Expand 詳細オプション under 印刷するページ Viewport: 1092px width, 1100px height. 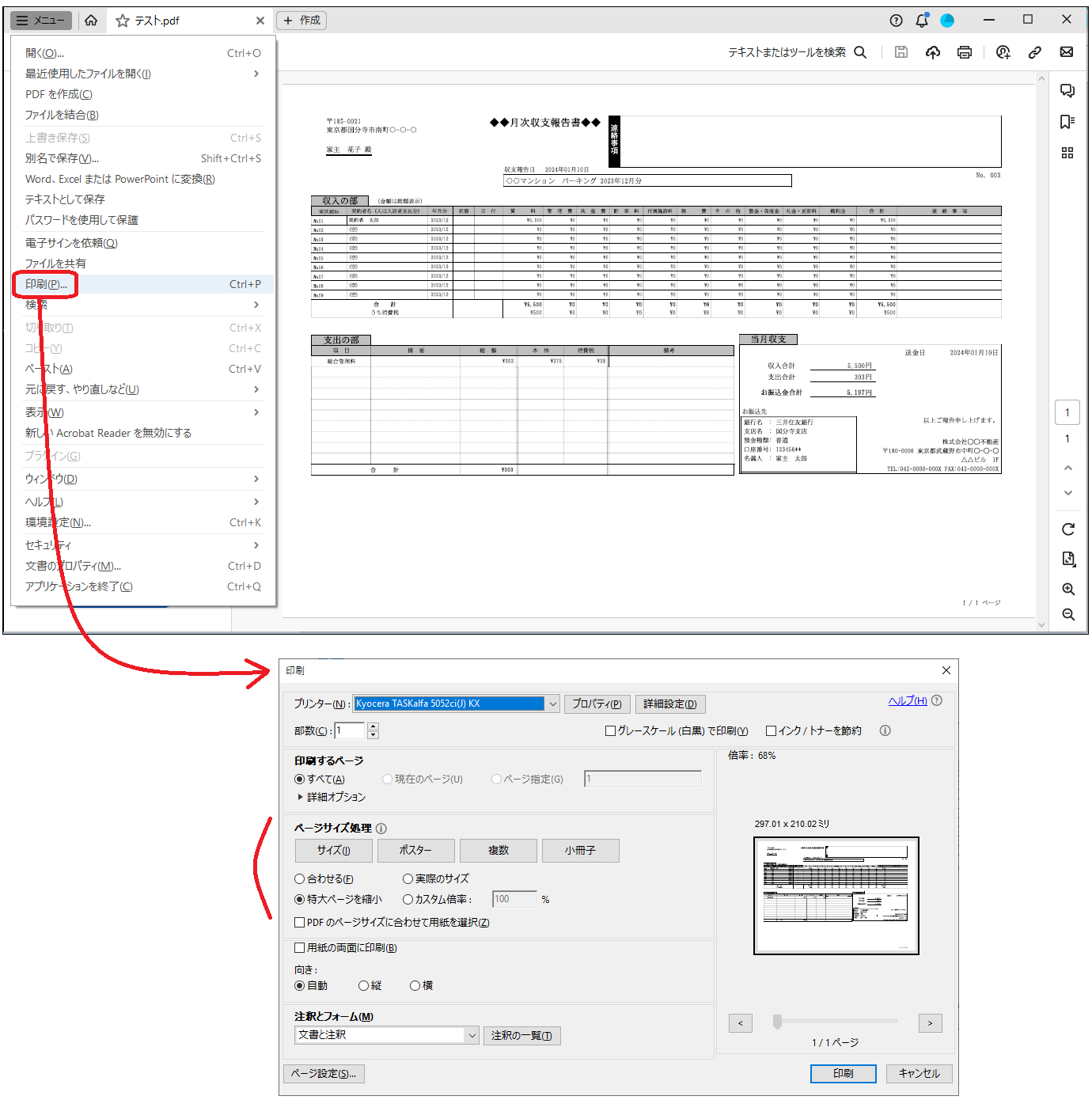[301, 797]
